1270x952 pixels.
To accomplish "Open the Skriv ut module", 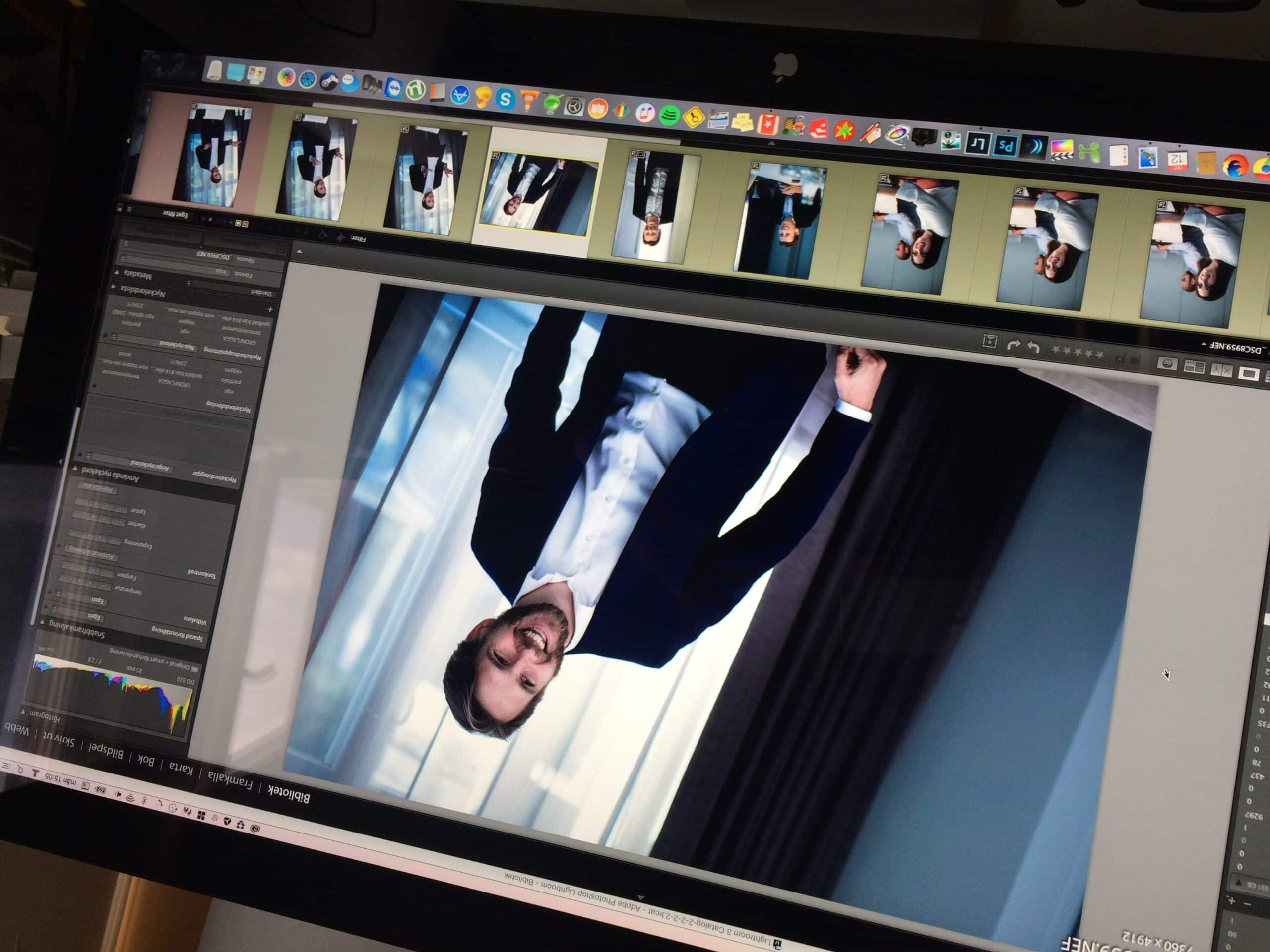I will (59, 738).
